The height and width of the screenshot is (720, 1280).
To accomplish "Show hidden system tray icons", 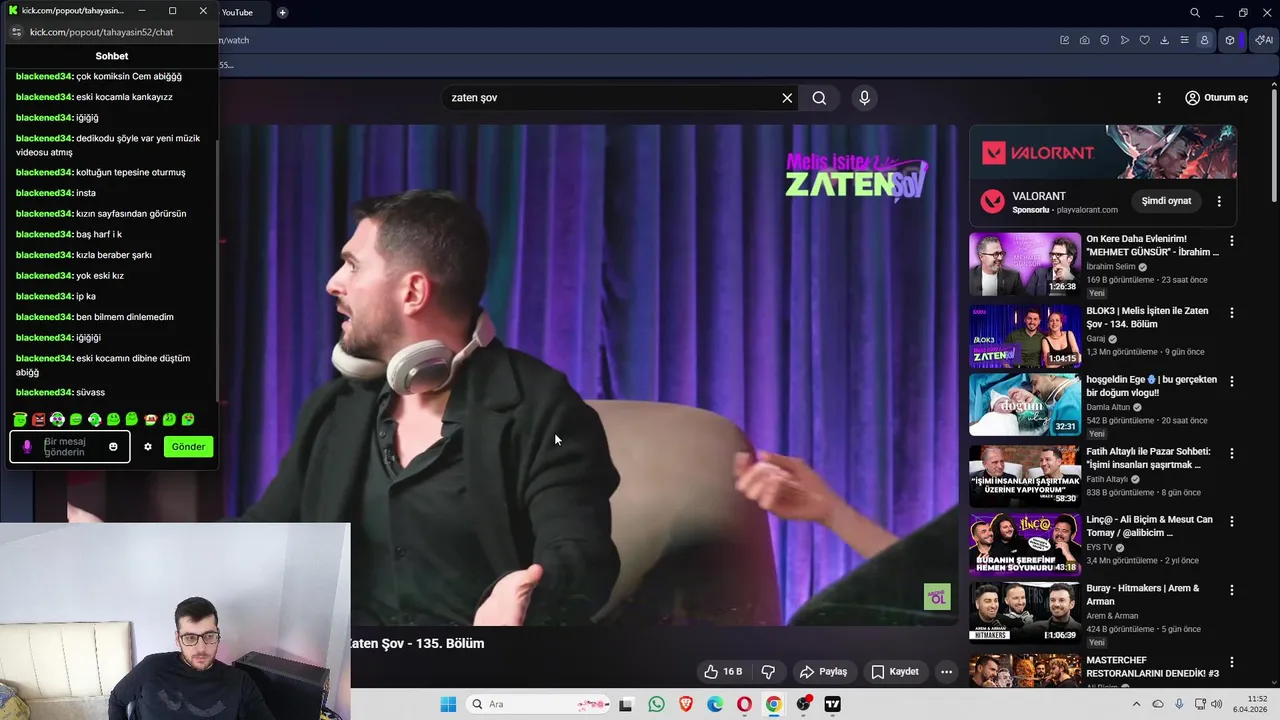I will coord(1136,704).
